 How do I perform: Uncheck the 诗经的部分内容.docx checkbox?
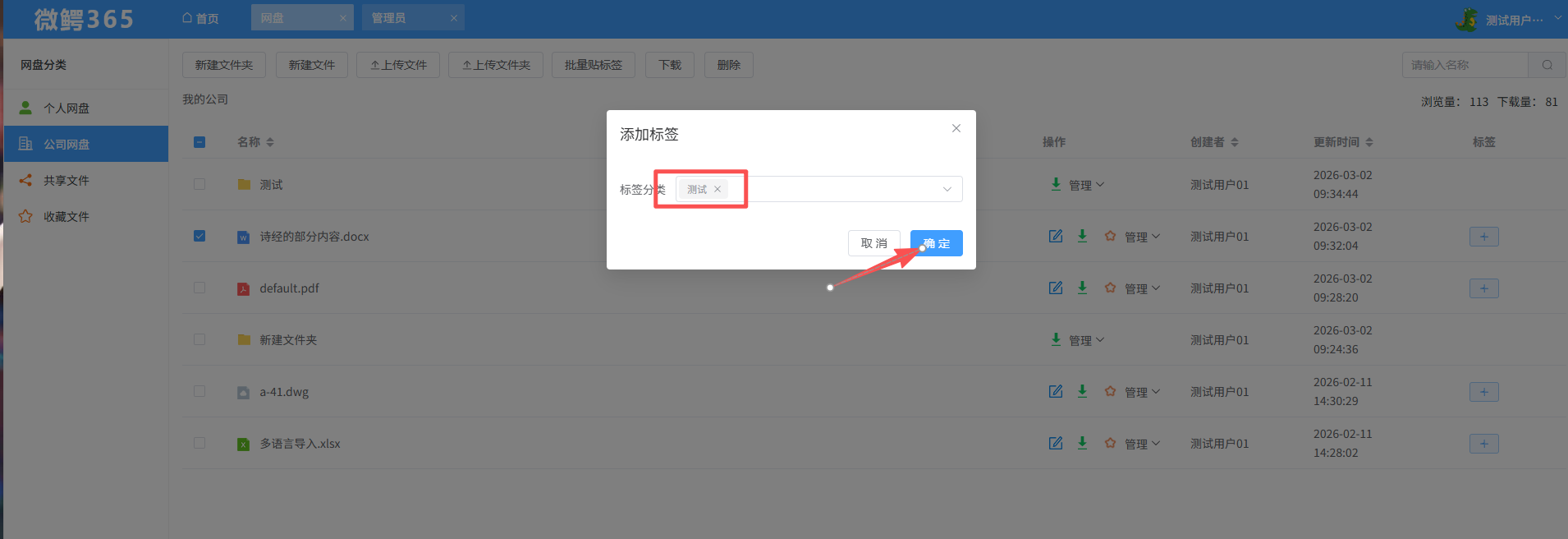pyautogui.click(x=199, y=236)
